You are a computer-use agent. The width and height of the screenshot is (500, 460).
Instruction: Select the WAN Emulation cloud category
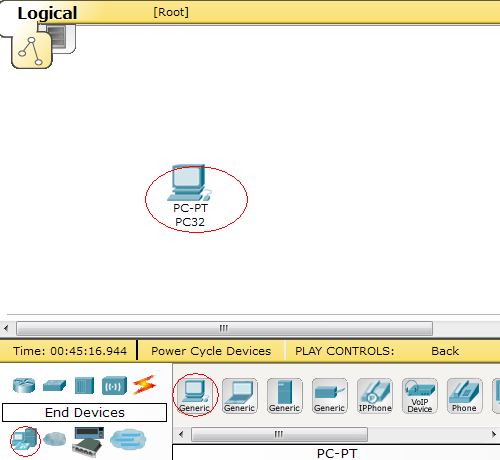click(55, 439)
